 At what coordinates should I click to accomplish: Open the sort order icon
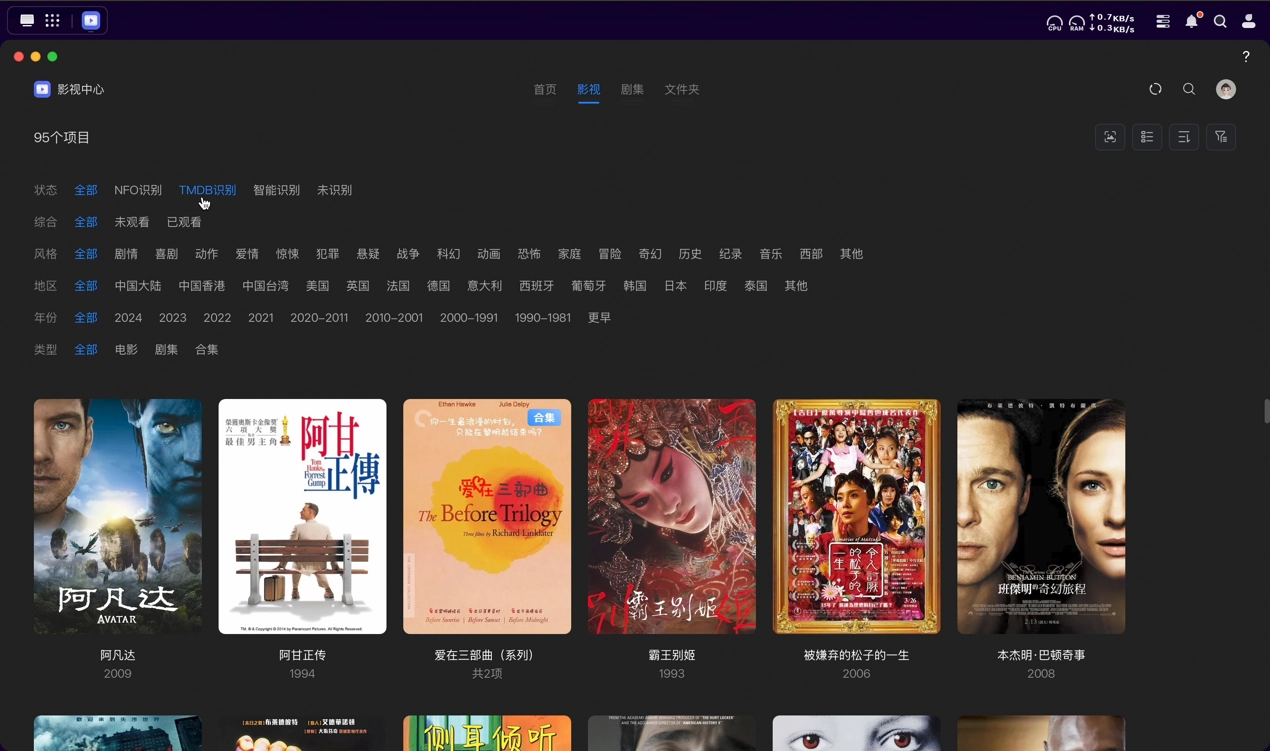click(x=1184, y=137)
